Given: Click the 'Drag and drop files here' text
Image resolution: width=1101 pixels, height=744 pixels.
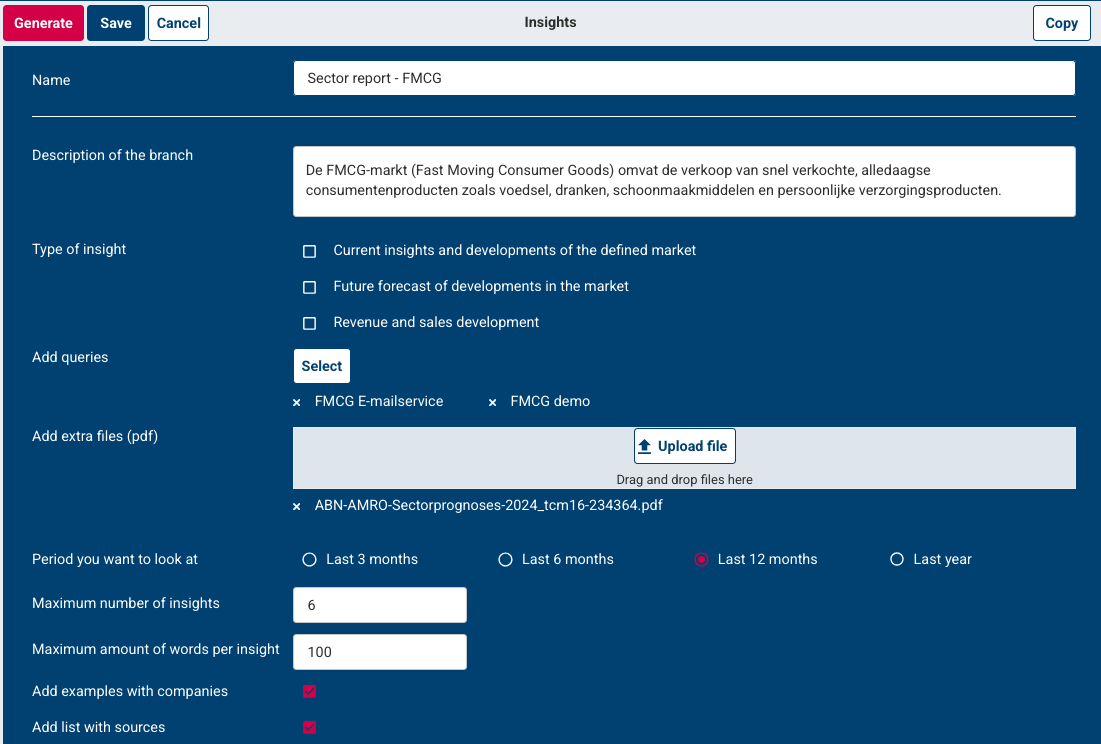Looking at the screenshot, I should pos(685,479).
